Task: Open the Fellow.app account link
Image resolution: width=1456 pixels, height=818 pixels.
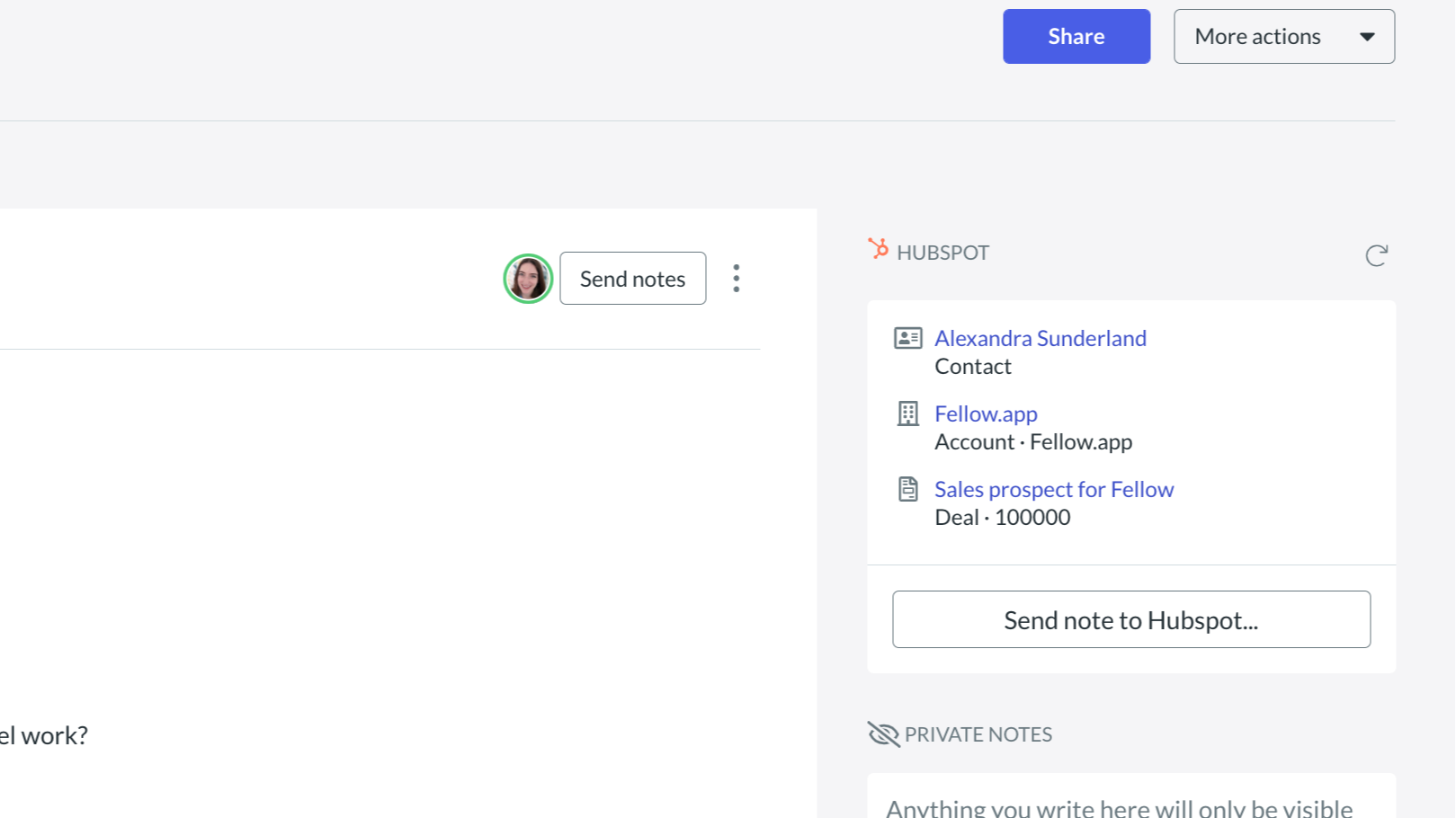Action: tap(986, 413)
